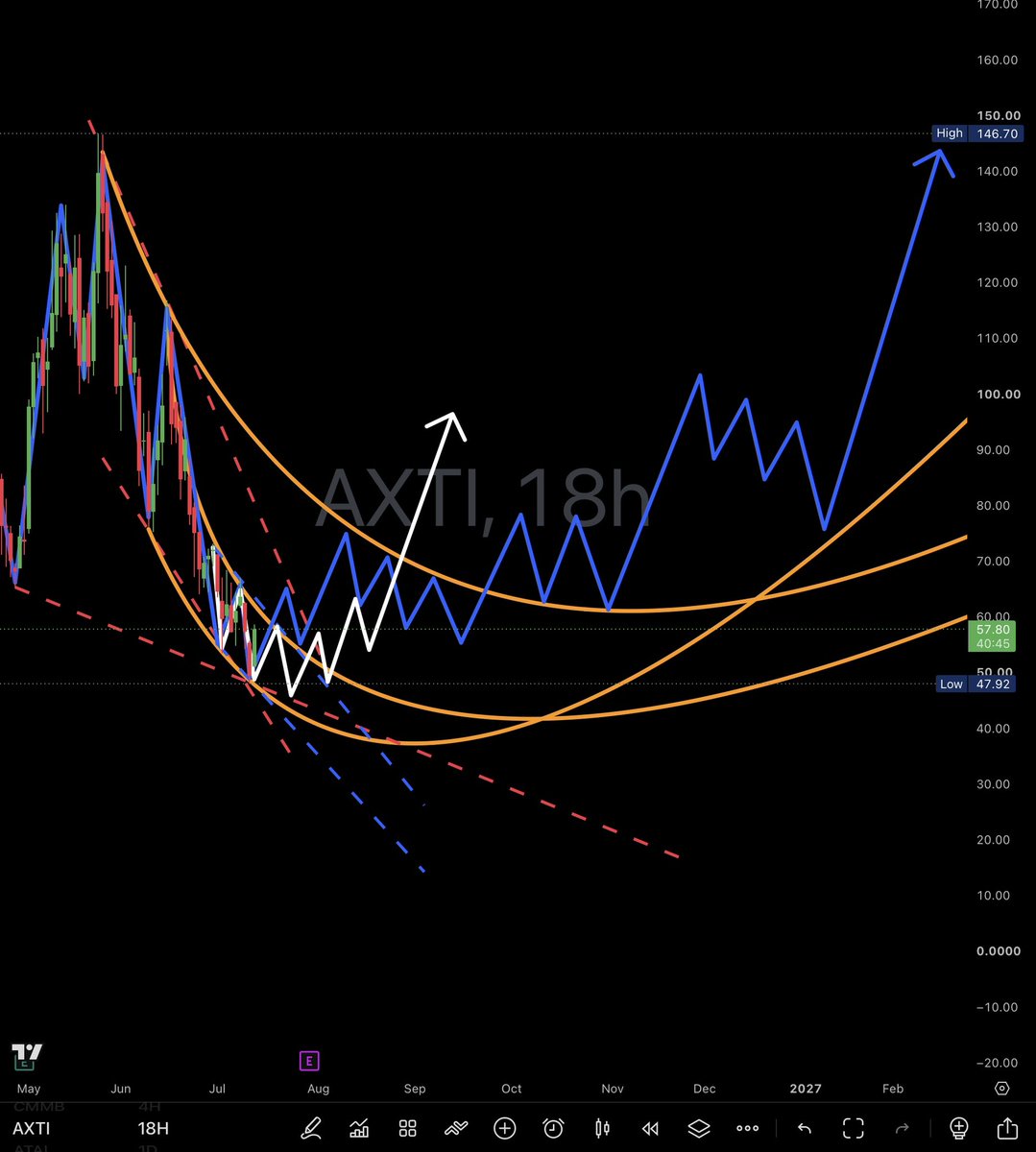
Task: Tap the Aug label on time axis
Action: (318, 1088)
